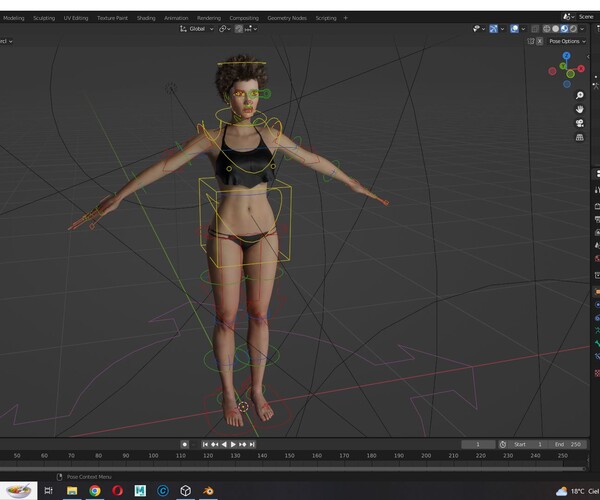The height and width of the screenshot is (500, 600).
Task: Switch perspective/orthographic grid icon
Action: 580,137
